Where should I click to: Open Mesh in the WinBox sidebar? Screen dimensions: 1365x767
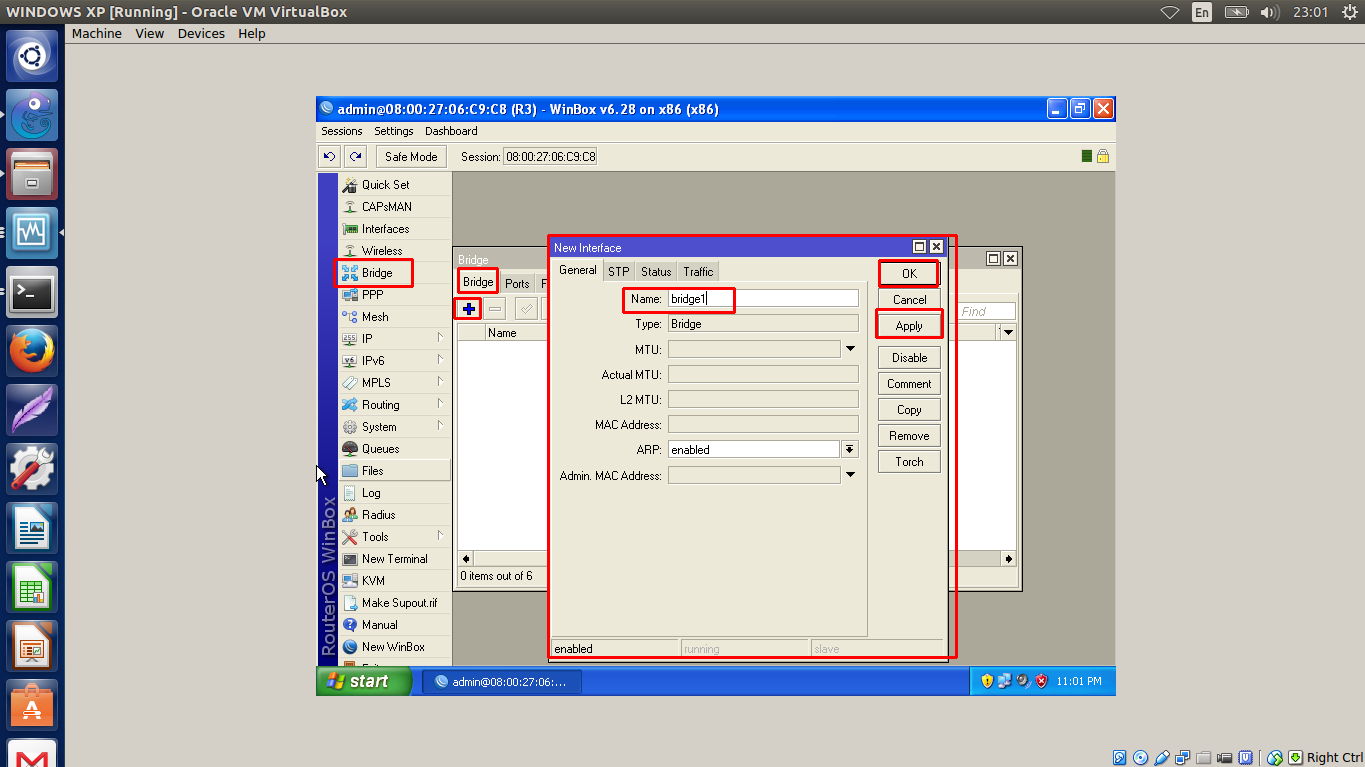click(375, 317)
